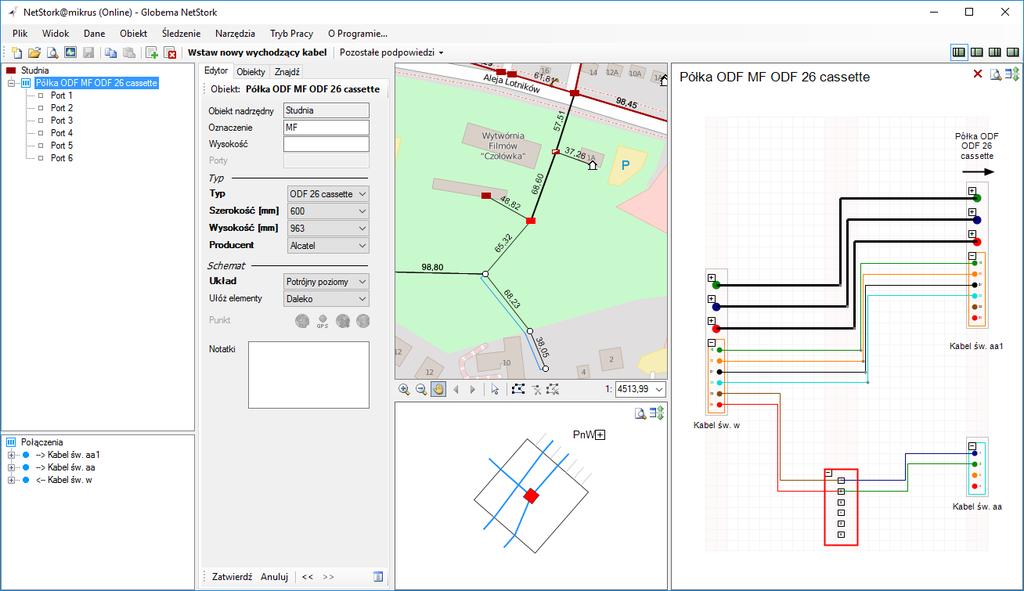Open the Tryb Pracy menu
Image resolution: width=1024 pixels, height=591 pixels.
click(x=291, y=33)
